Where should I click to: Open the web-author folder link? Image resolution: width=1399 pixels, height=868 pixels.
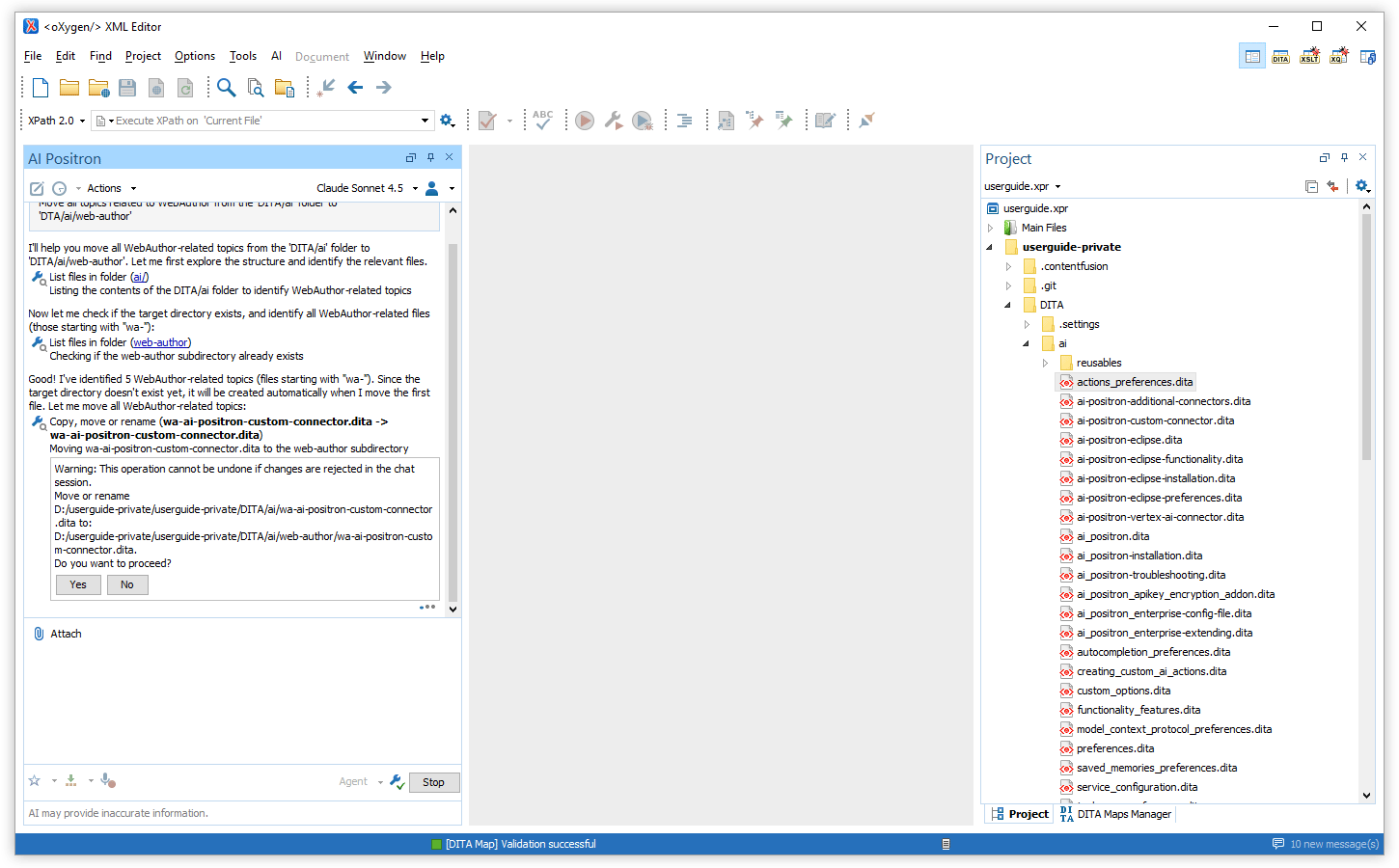click(160, 342)
